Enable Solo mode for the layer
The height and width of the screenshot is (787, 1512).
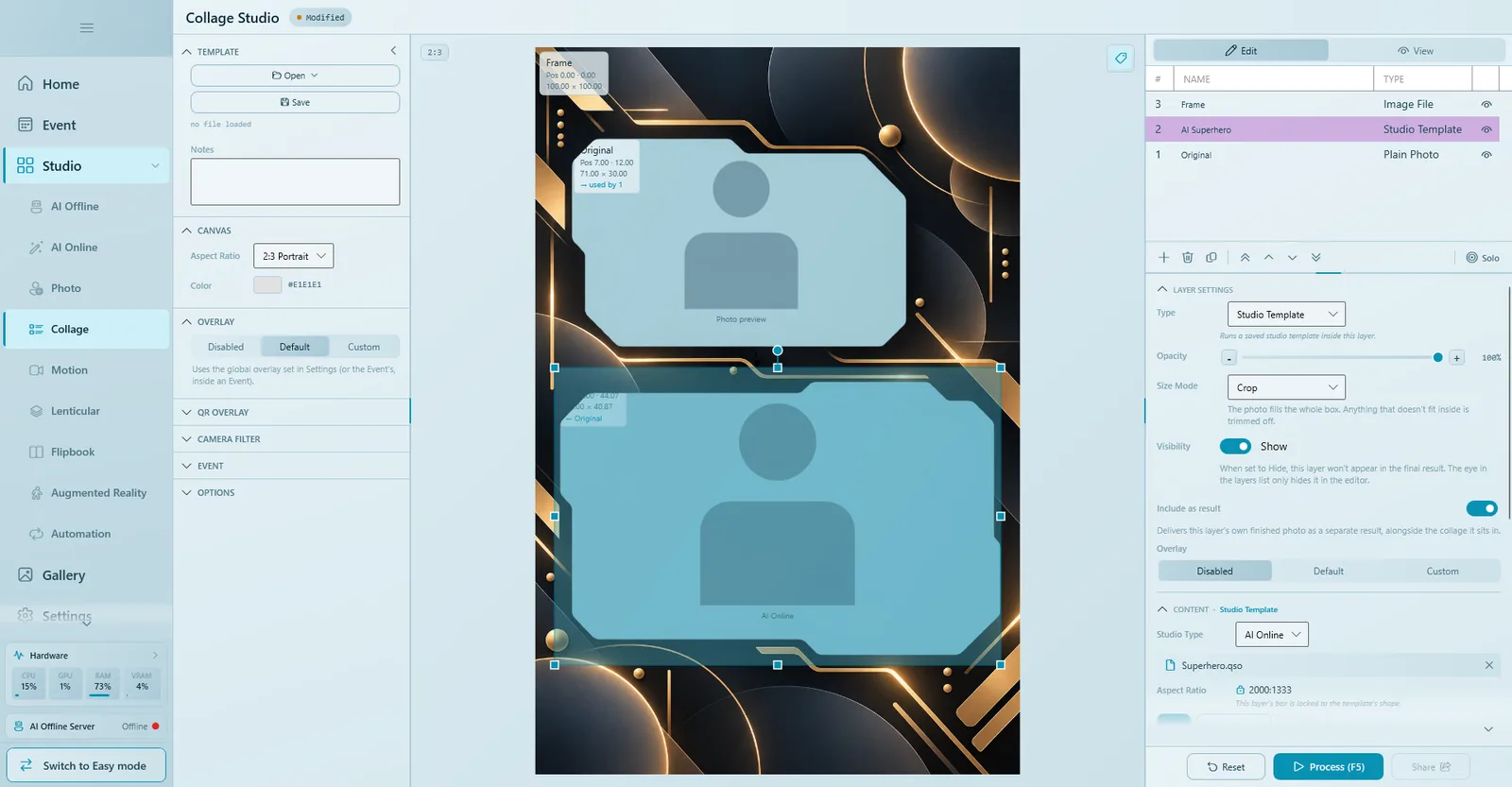click(x=1483, y=258)
